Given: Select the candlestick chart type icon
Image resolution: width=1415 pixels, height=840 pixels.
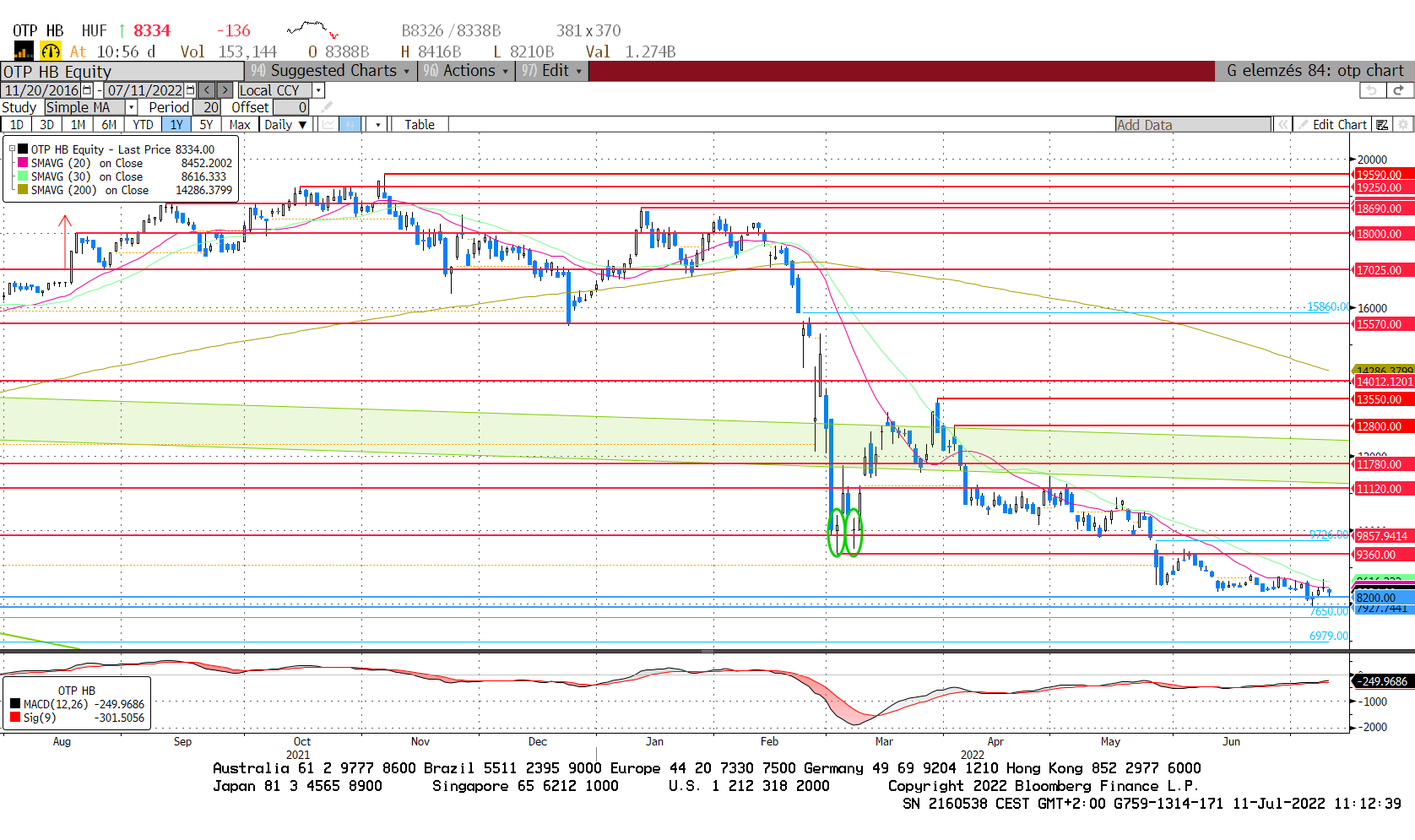Looking at the screenshot, I should (x=350, y=125).
